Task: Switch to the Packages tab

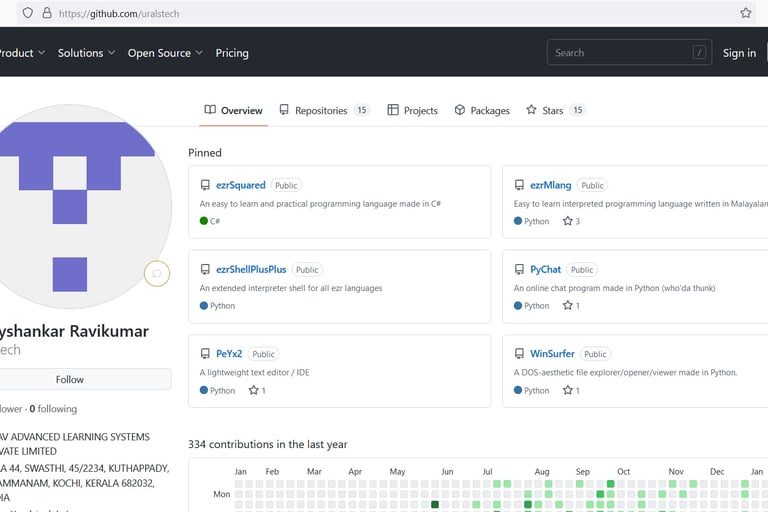Action: pos(482,110)
